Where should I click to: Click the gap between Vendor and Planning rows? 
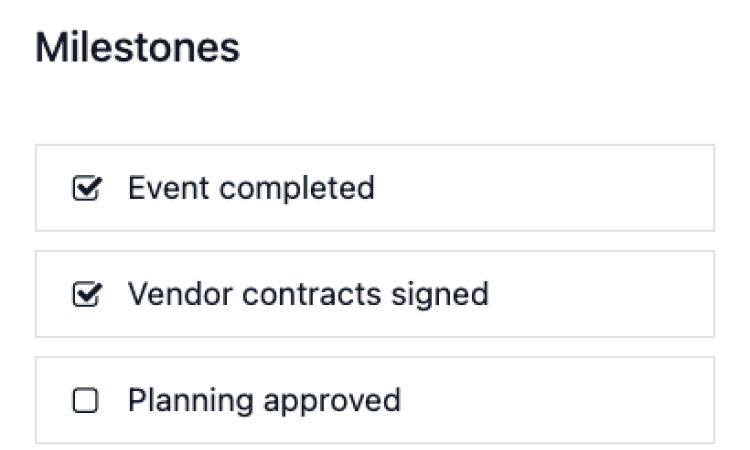coord(375,347)
